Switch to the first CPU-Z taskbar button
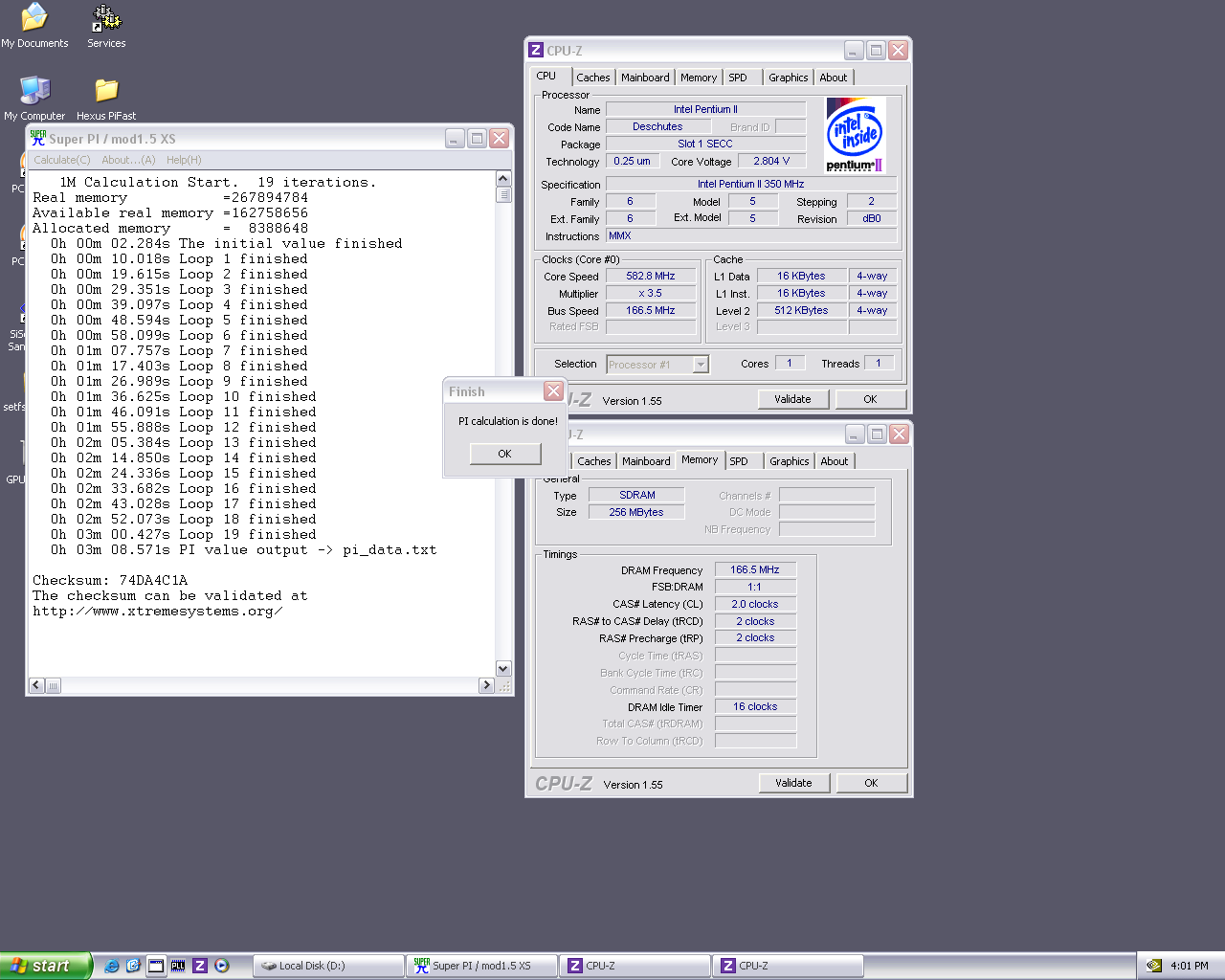The height and width of the screenshot is (980, 1225). coord(635,966)
